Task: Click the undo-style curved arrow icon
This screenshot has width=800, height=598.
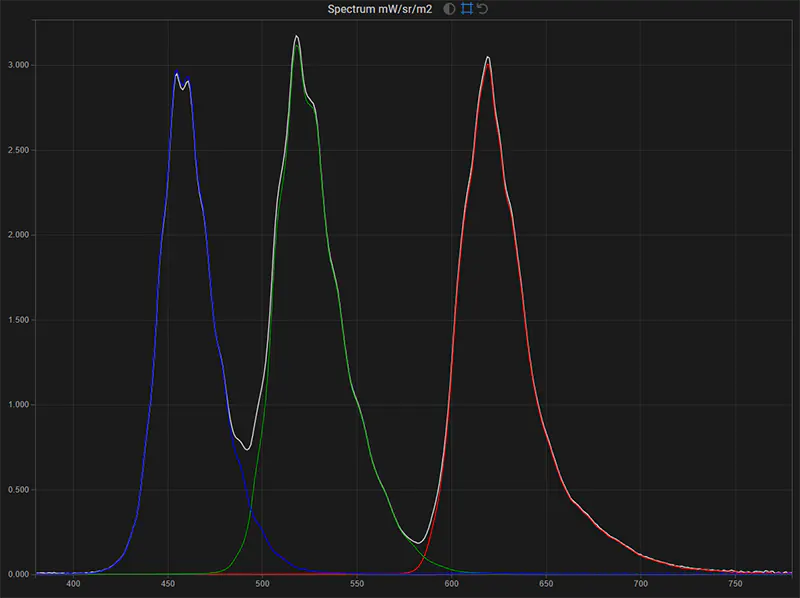Action: tap(484, 10)
